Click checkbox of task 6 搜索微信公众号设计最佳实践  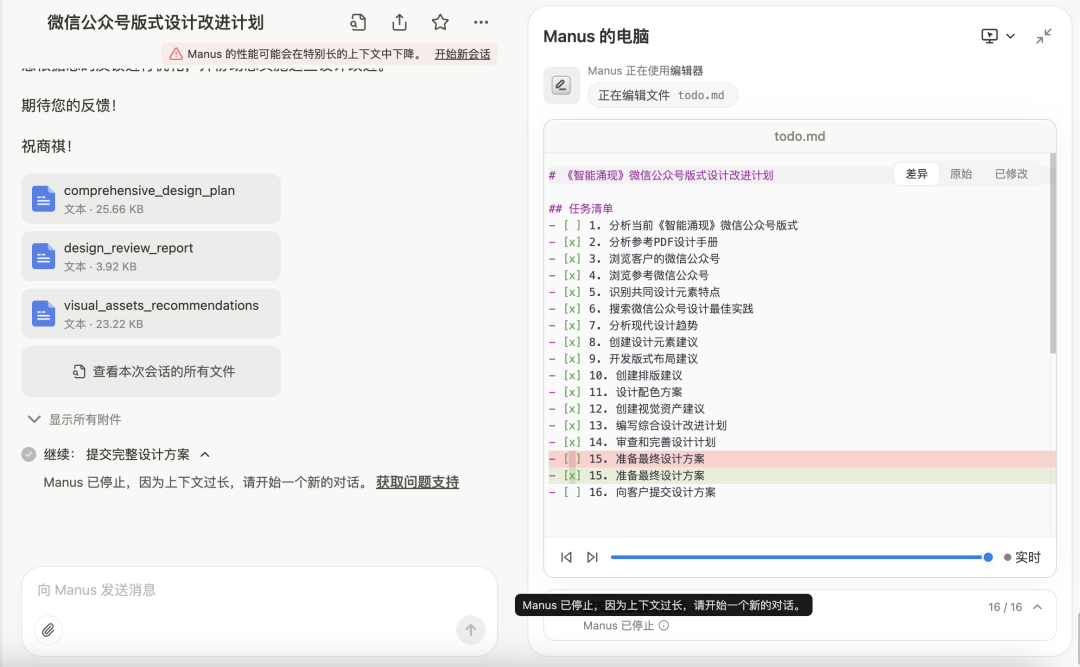click(572, 309)
